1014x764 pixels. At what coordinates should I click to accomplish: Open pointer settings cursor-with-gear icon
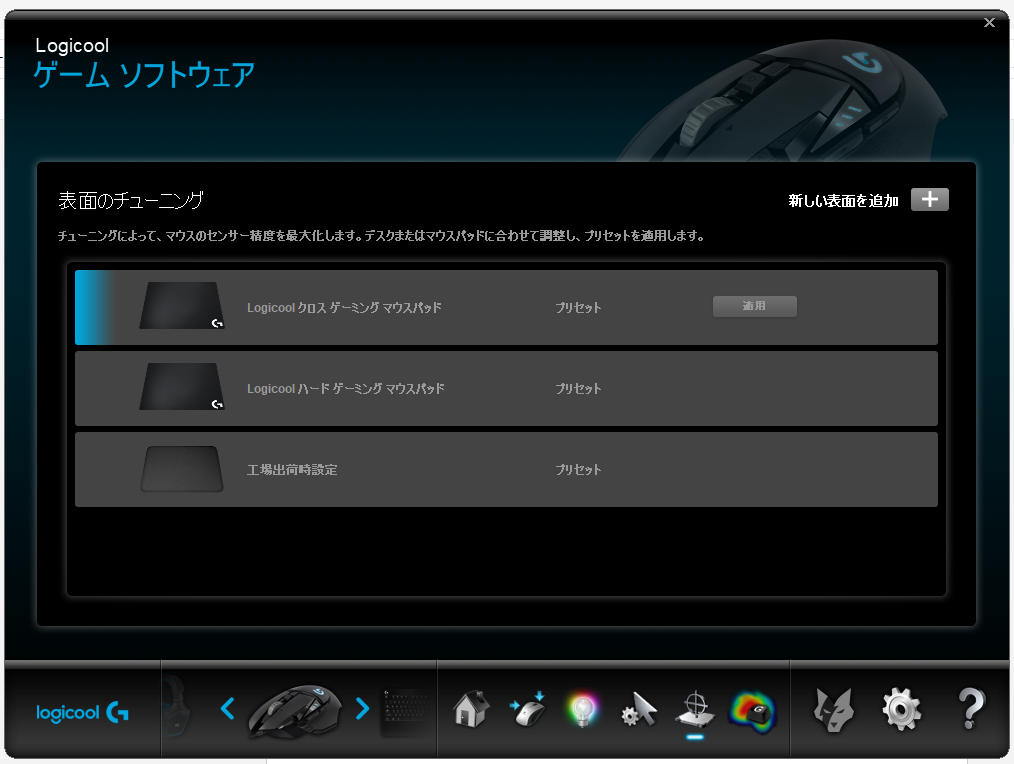coord(639,710)
